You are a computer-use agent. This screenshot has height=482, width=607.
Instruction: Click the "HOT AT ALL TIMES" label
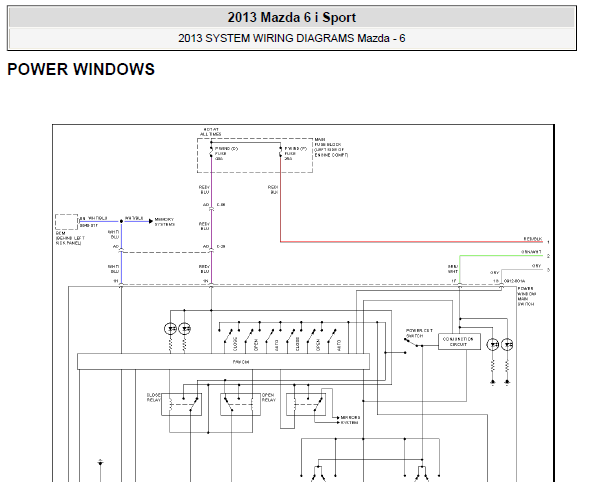(x=211, y=132)
